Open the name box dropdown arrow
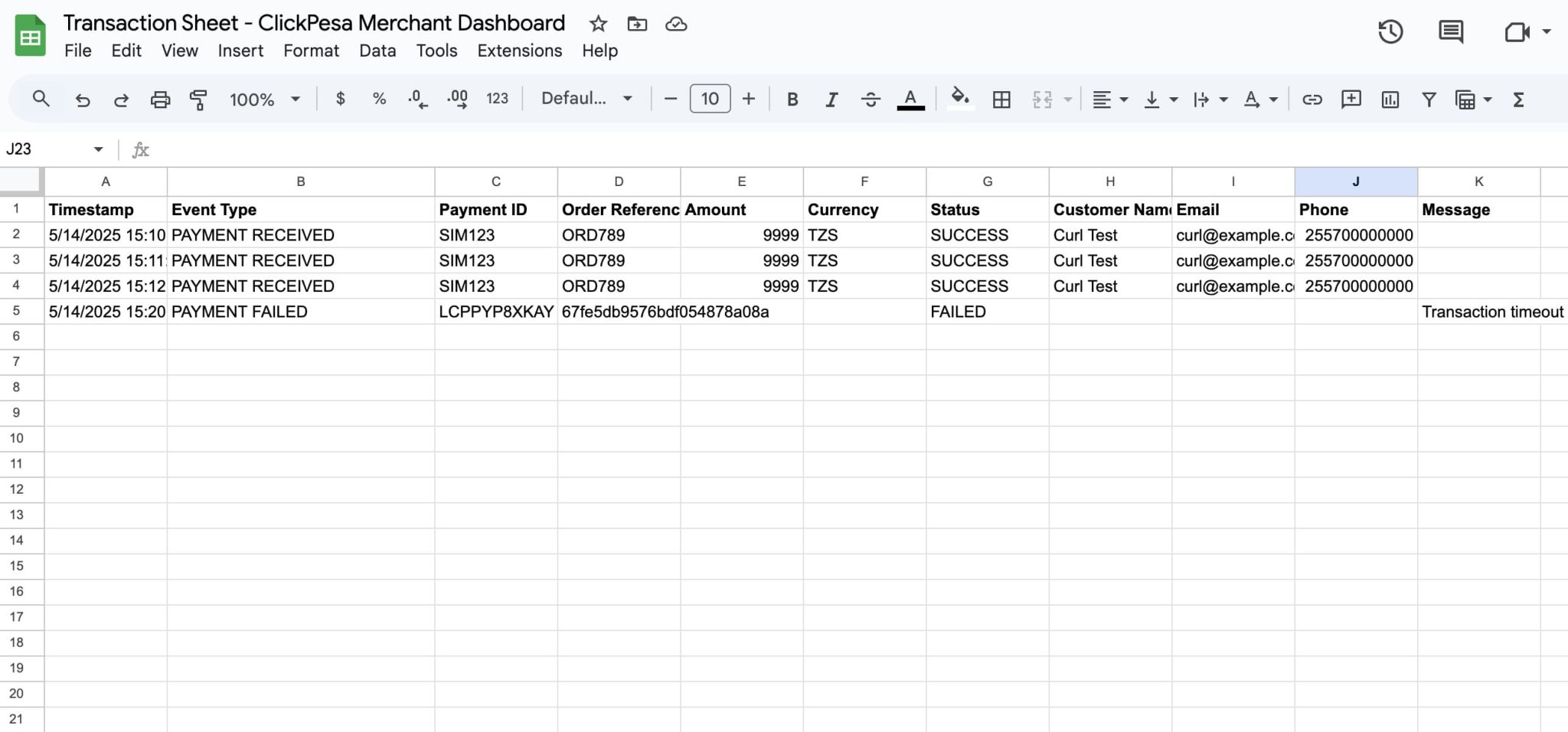Viewport: 1568px width, 732px height. 98,149
